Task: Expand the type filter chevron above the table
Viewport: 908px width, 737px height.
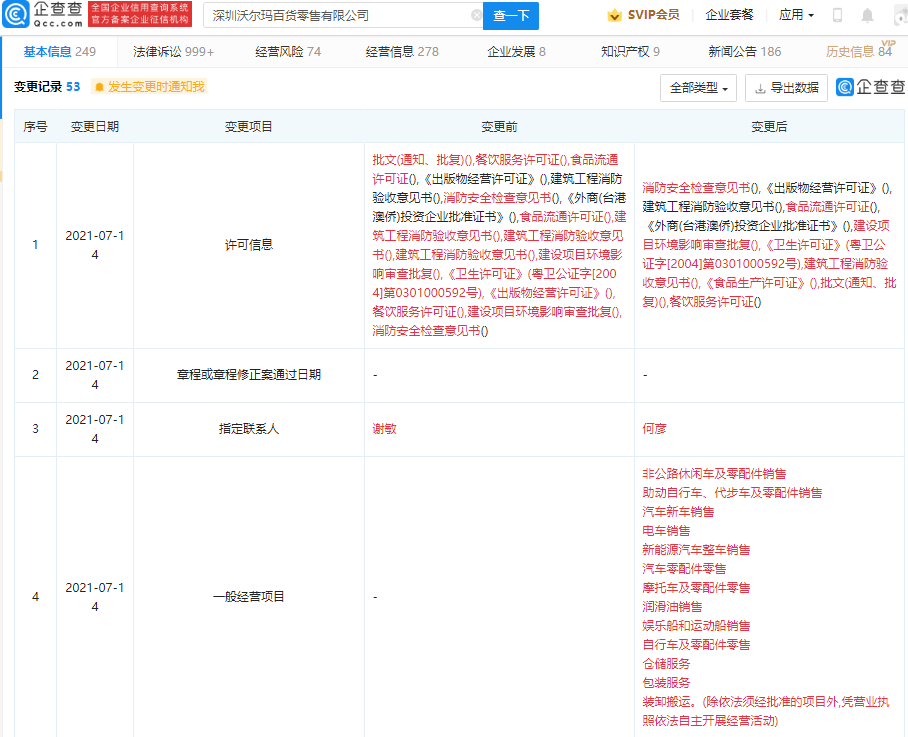Action: click(725, 89)
